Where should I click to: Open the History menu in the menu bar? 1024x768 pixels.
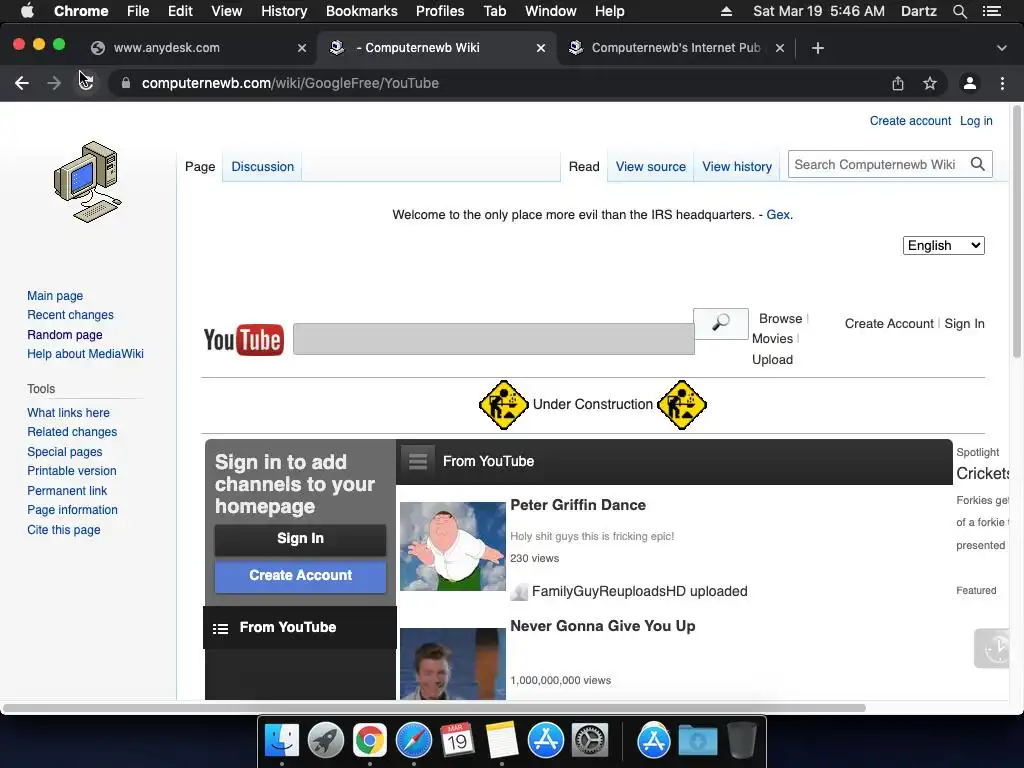(x=284, y=11)
